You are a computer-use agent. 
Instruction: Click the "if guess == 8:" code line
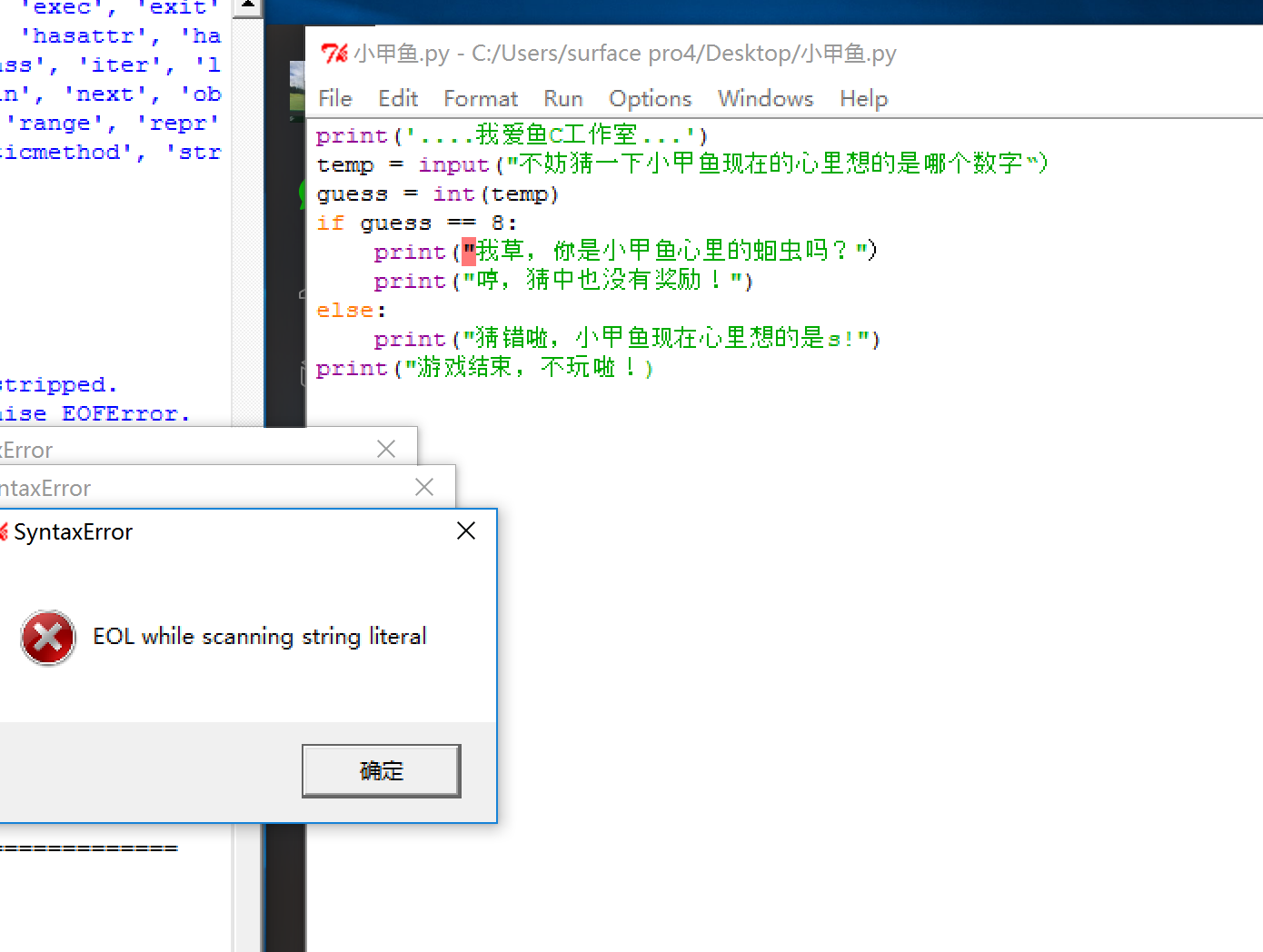click(x=416, y=223)
